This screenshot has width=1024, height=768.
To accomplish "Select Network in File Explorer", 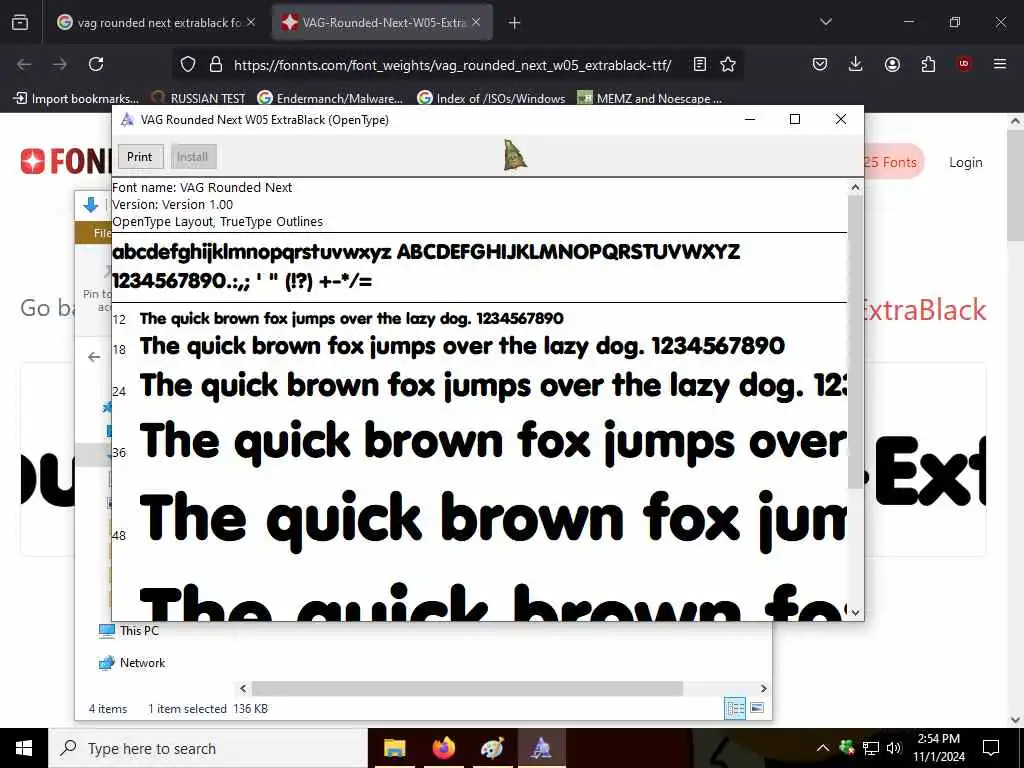I will tap(132, 663).
